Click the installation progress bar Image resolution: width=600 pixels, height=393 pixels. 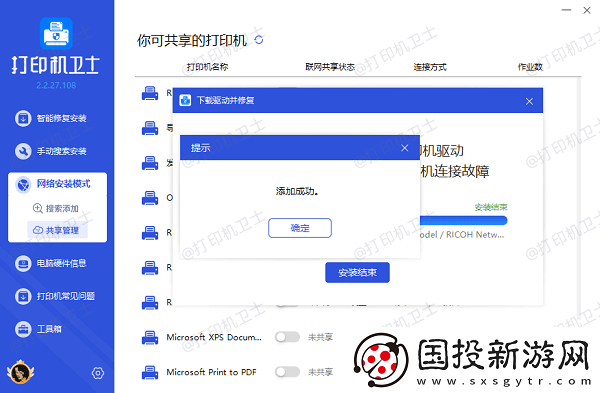click(x=464, y=220)
